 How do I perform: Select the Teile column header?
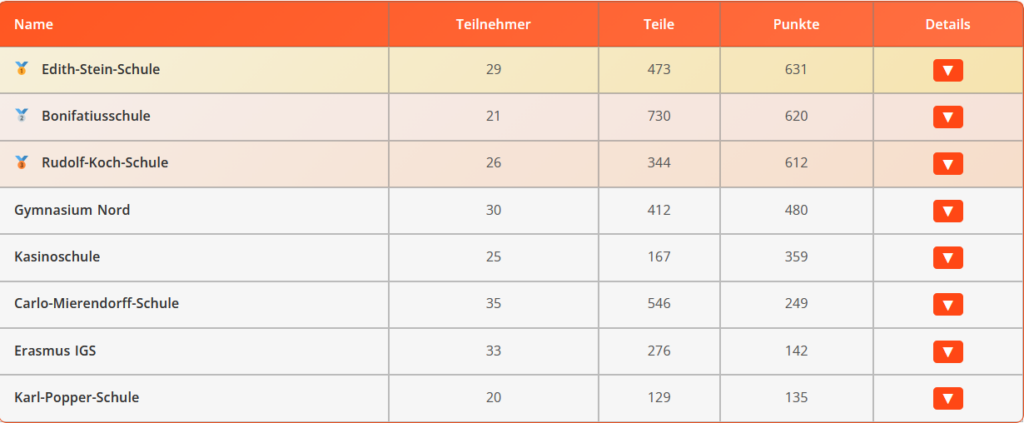(x=659, y=24)
